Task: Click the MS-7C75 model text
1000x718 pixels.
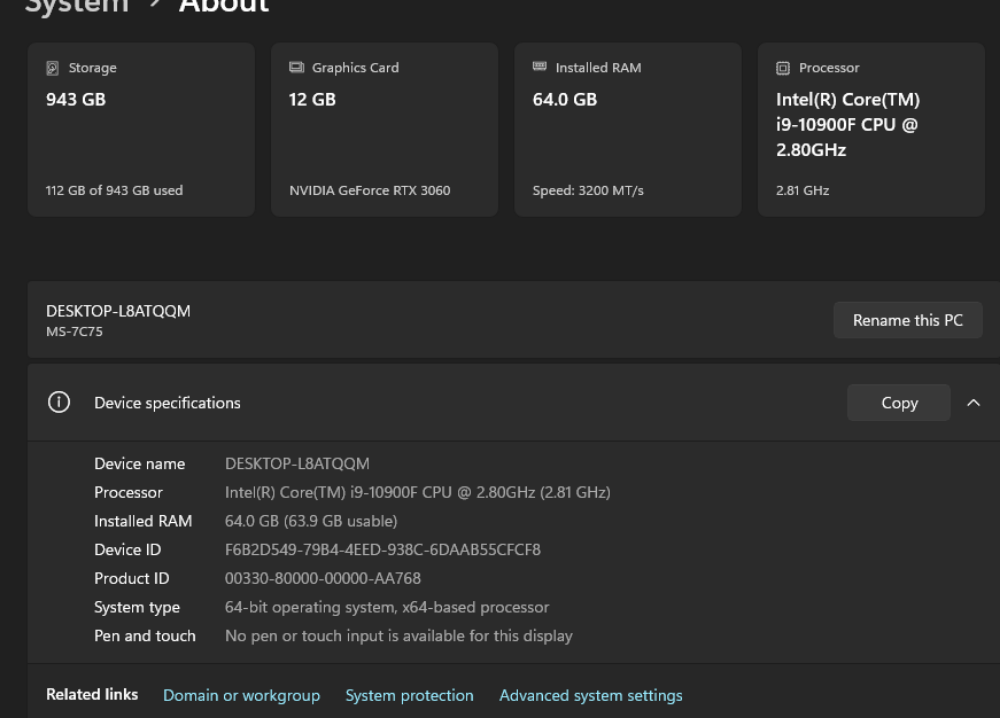Action: [74, 332]
